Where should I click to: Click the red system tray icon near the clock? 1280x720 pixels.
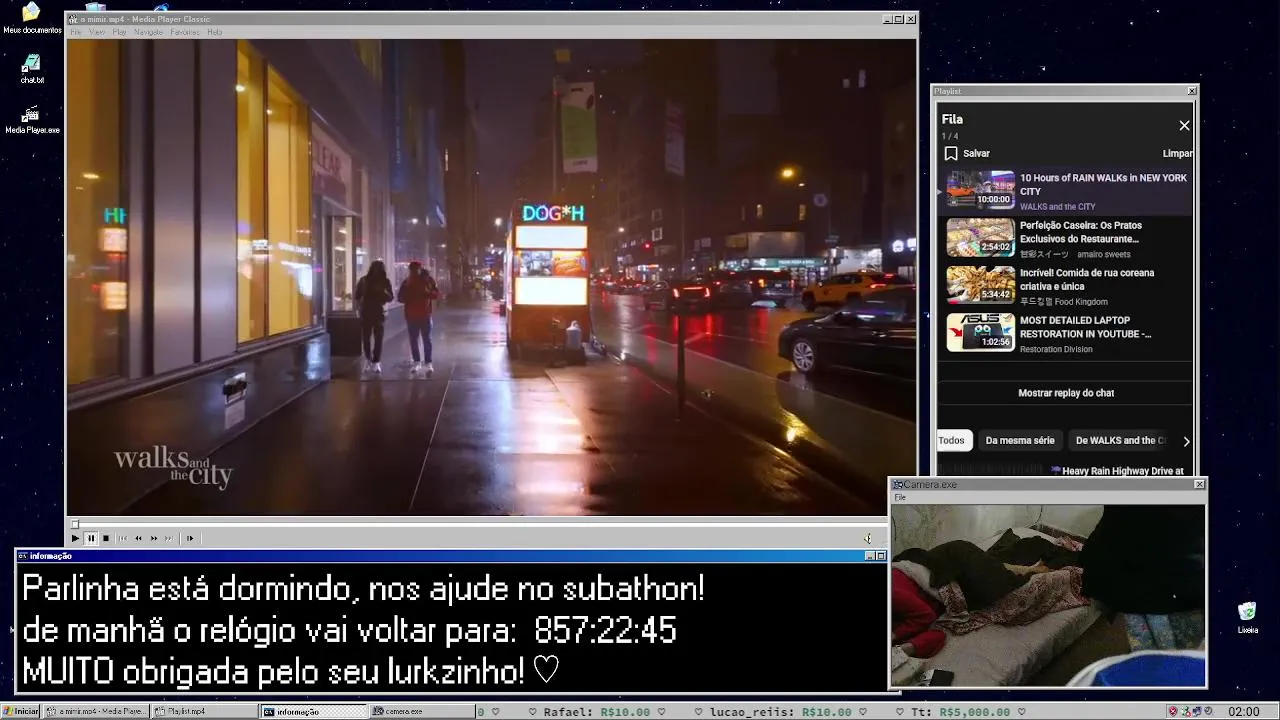click(x=1173, y=711)
